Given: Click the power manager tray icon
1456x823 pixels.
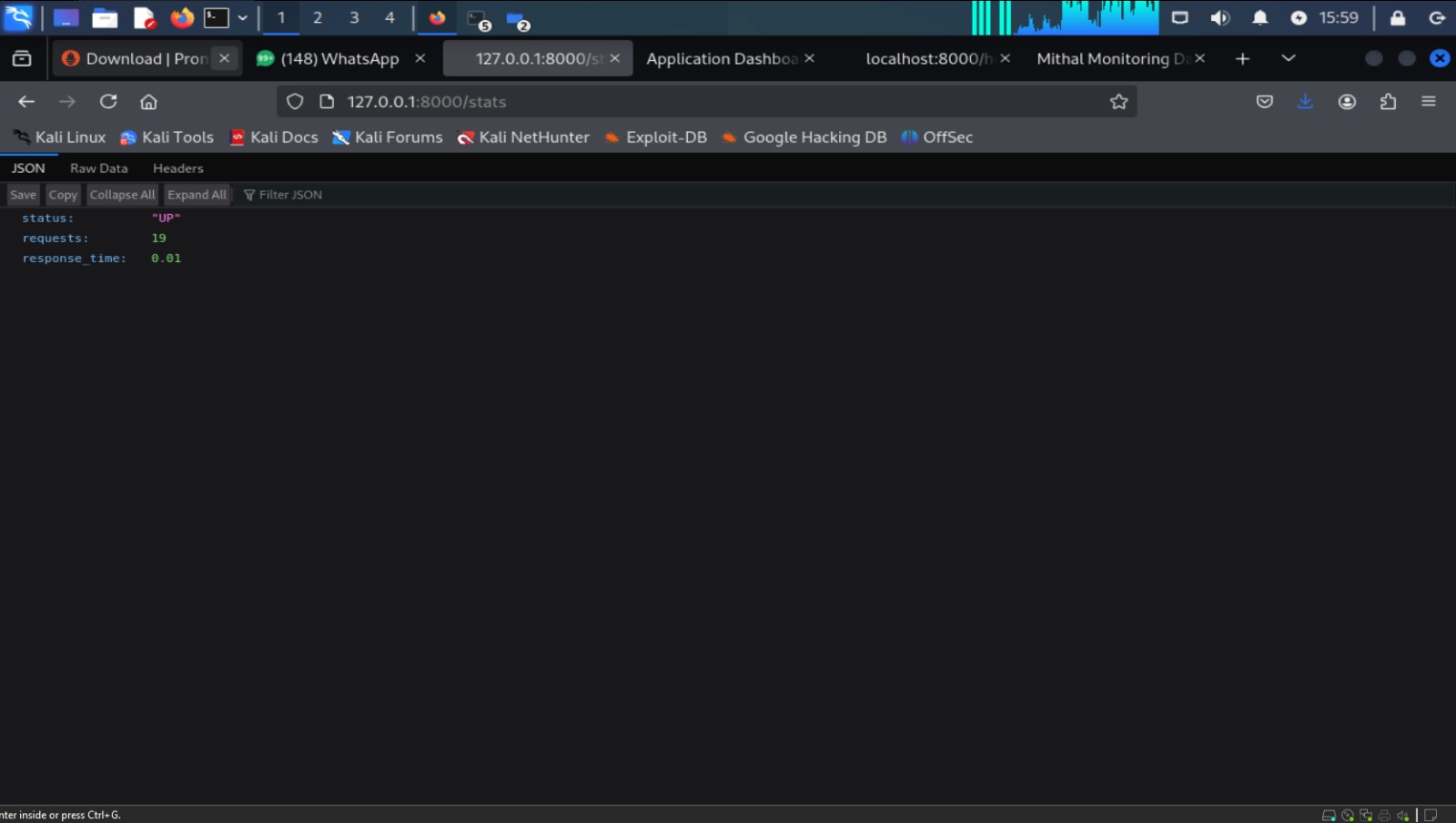Looking at the screenshot, I should (x=1299, y=17).
